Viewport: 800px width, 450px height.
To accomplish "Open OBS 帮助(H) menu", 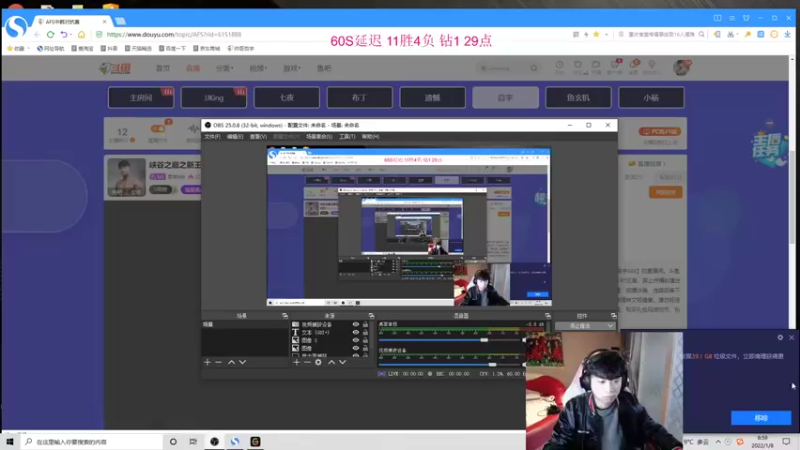I will click(370, 137).
